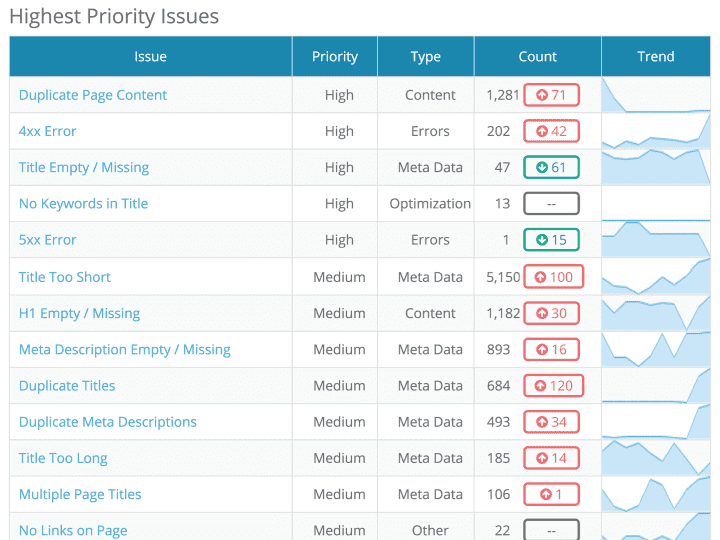Click the trend sparkline for Duplicate Page Content
The image size is (720, 540).
click(x=656, y=95)
